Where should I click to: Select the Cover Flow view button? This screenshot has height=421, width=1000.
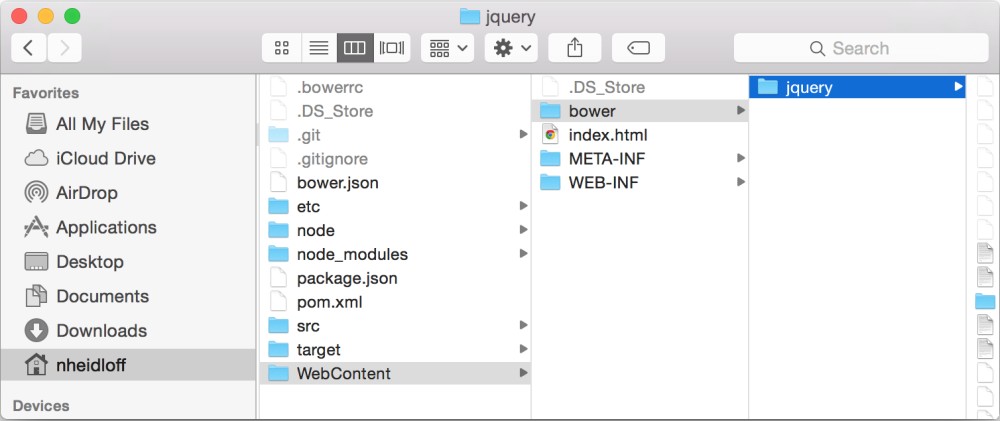click(392, 48)
